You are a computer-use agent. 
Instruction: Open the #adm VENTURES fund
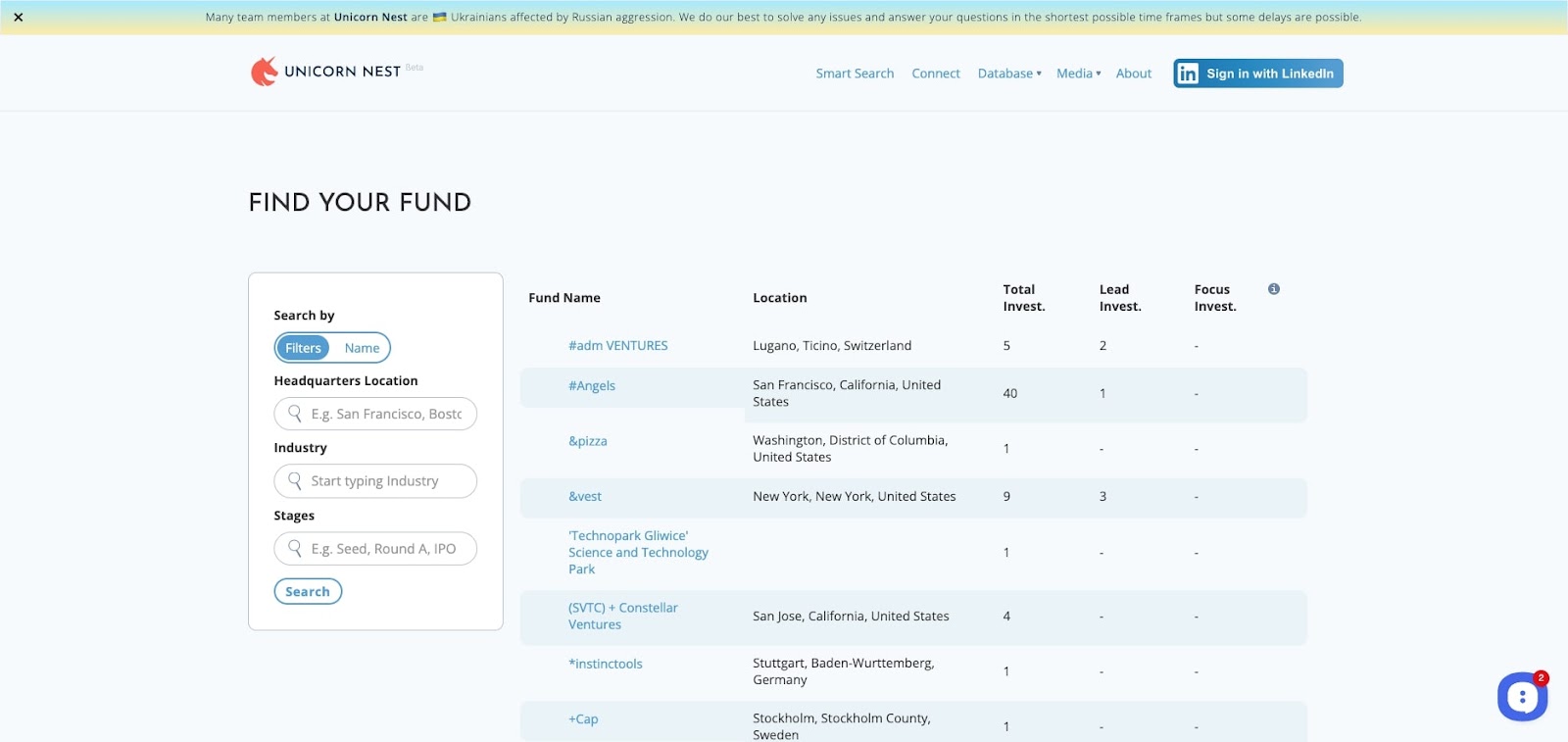tap(617, 346)
